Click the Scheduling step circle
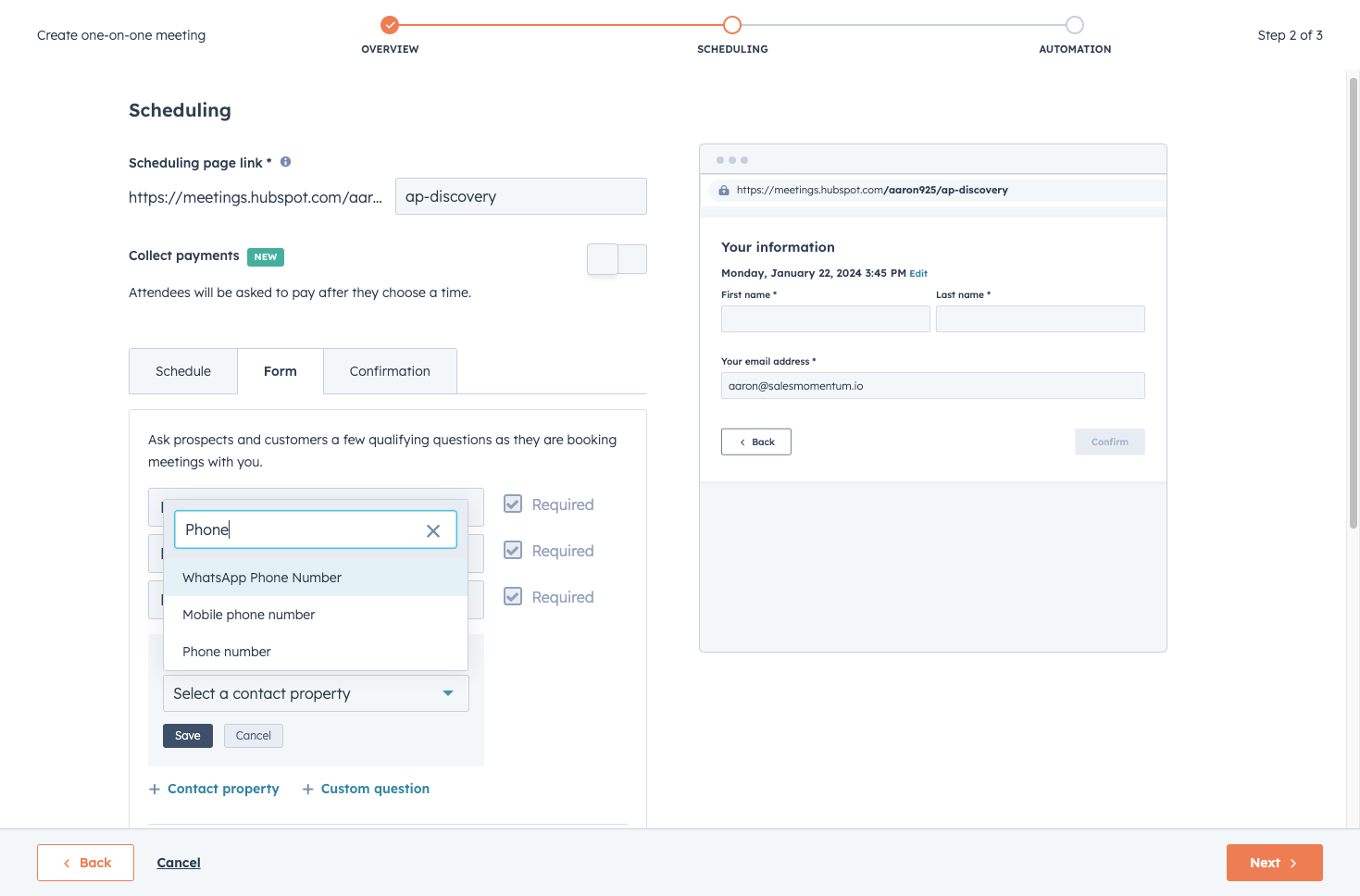 pos(732,25)
